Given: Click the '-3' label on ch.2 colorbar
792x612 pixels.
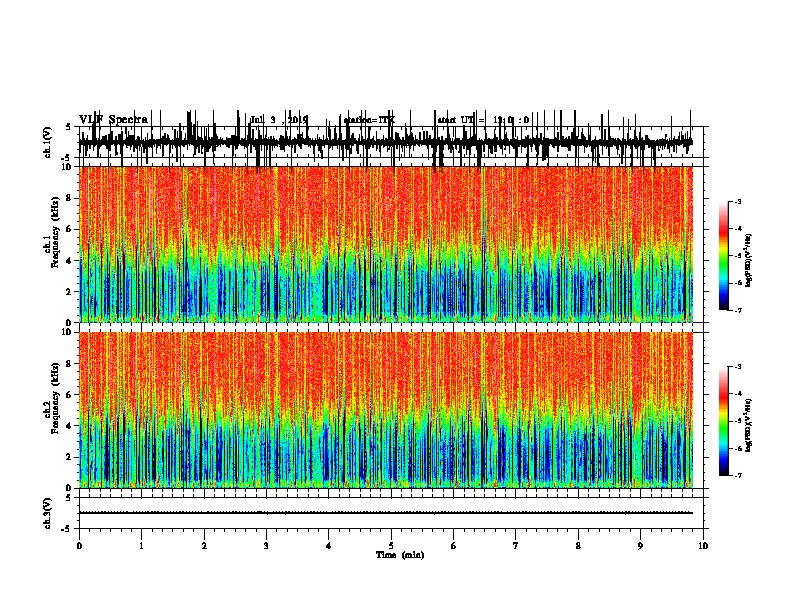Looking at the screenshot, I should tap(737, 367).
